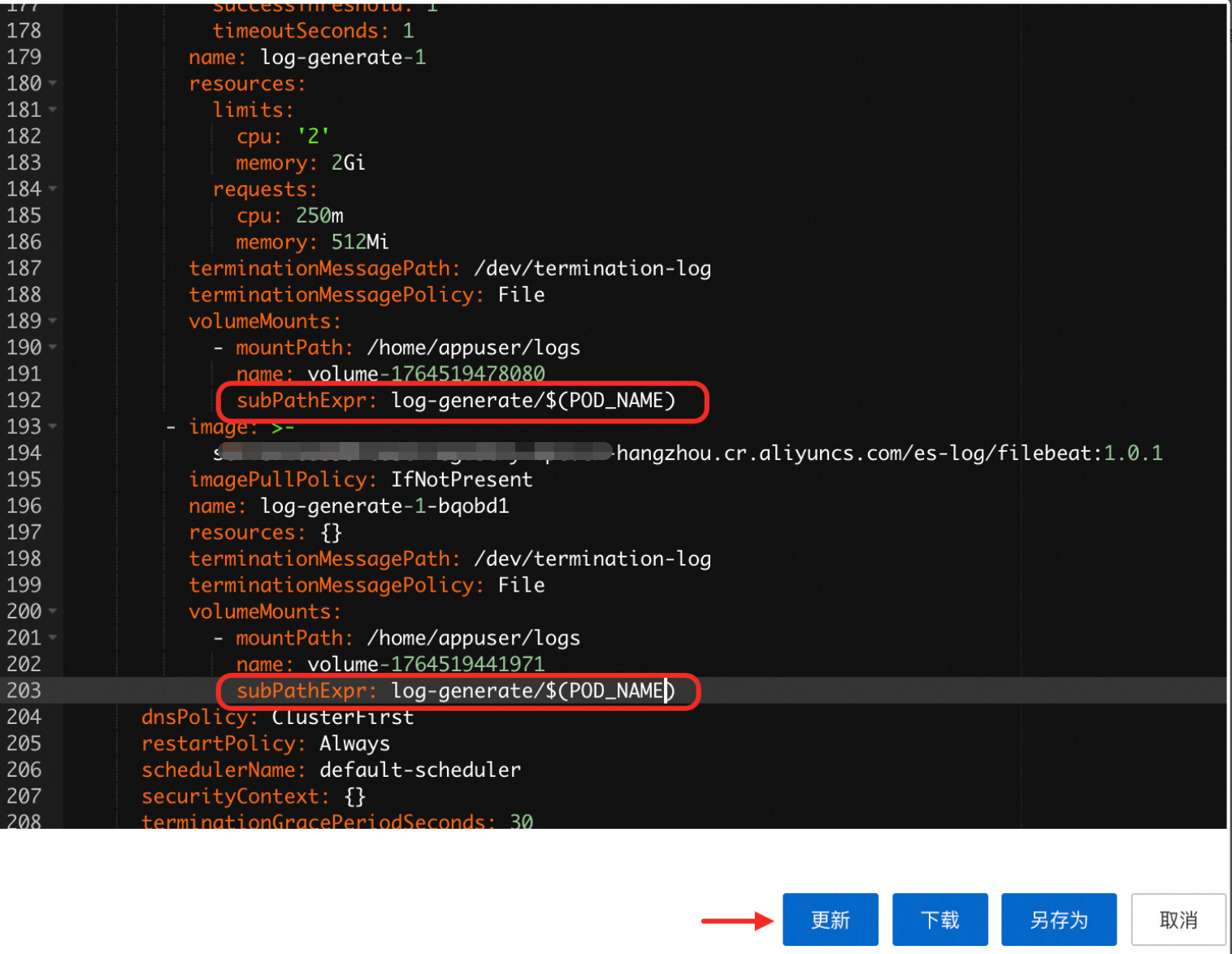The height and width of the screenshot is (954, 1232).
Task: Click terminationMessagePath on line 187
Action: coord(450,268)
